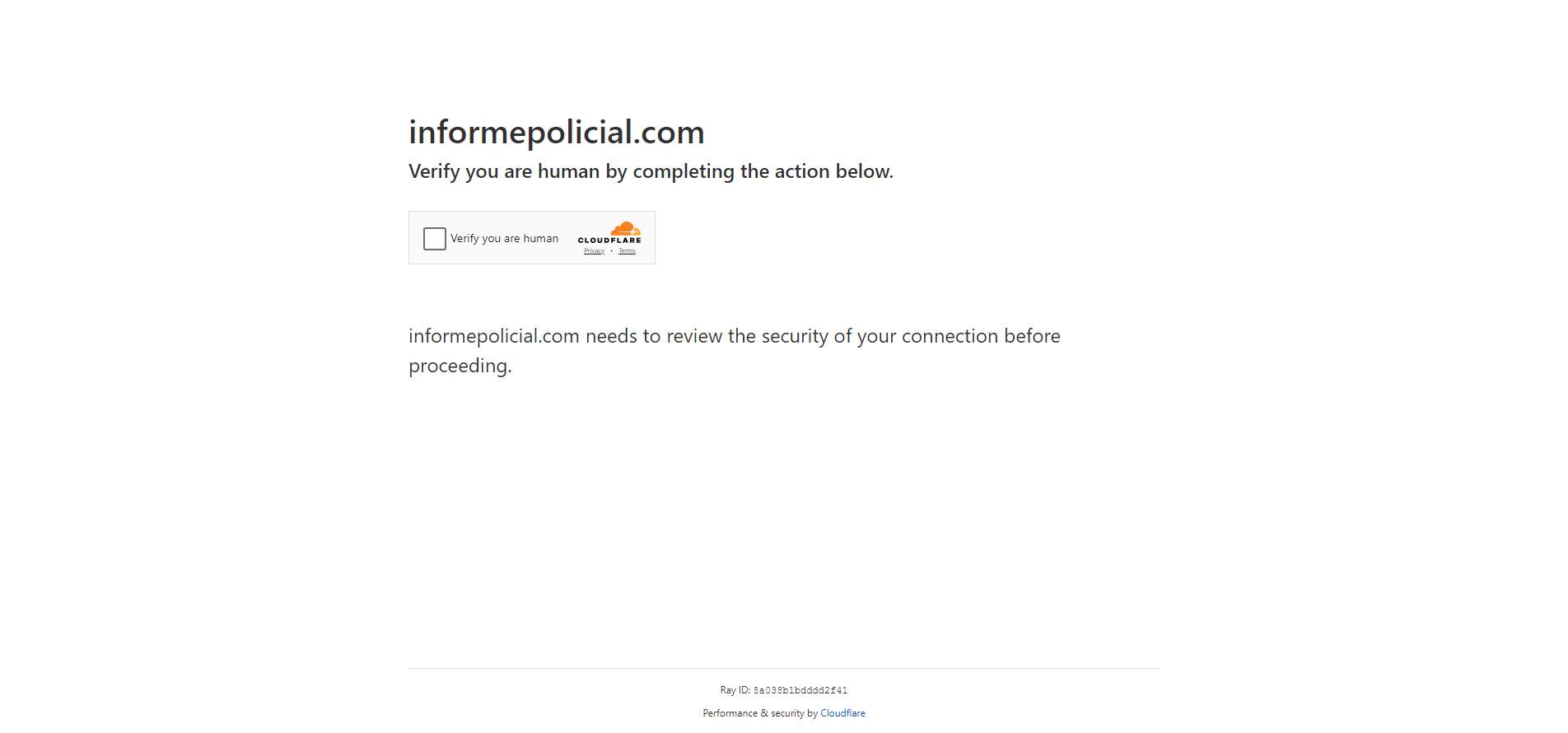Click the "needs to review the security" paragraph
Image resolution: width=1568 pixels, height=733 pixels.
(x=734, y=337)
